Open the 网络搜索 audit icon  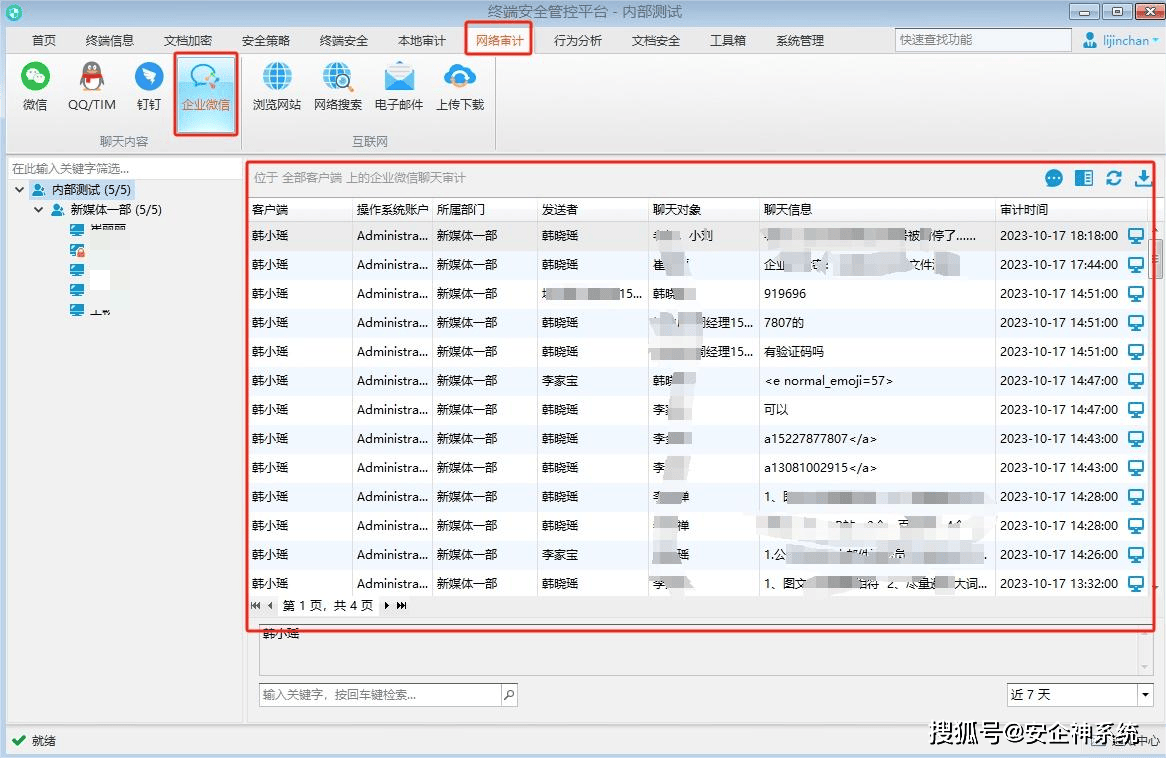pyautogui.click(x=338, y=87)
